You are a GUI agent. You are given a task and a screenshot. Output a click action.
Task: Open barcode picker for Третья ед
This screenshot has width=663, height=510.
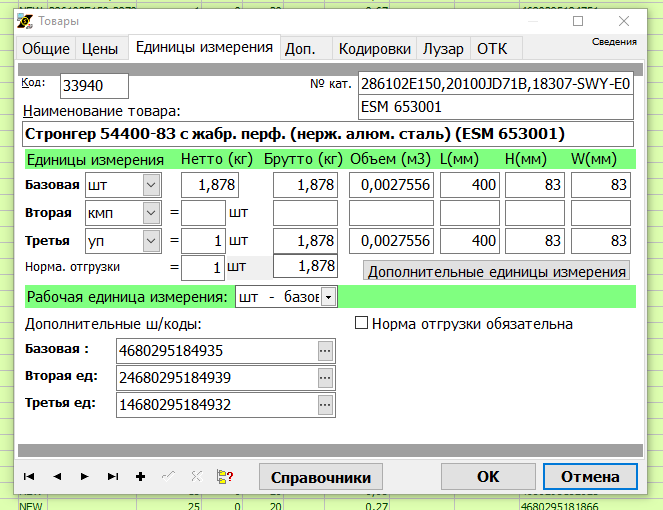point(325,405)
